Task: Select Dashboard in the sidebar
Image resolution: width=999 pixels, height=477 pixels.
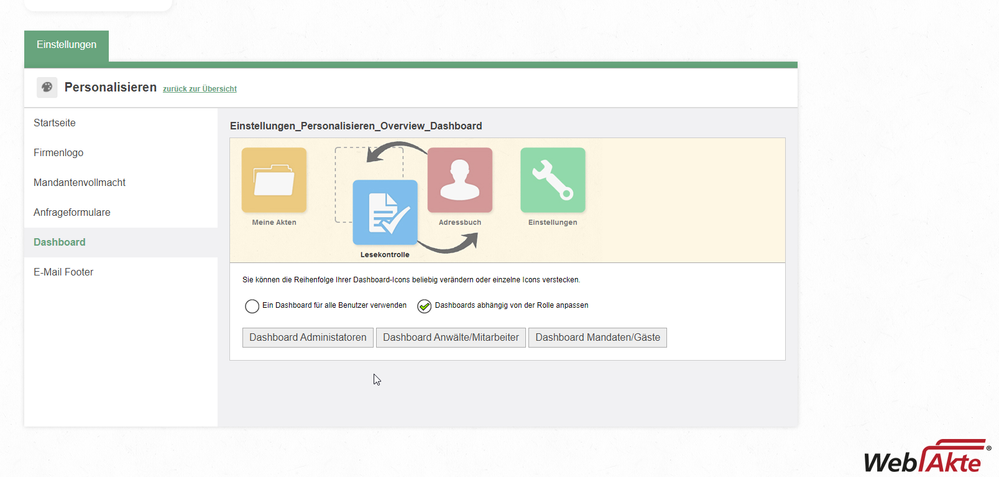Action: pyautogui.click(x=60, y=242)
